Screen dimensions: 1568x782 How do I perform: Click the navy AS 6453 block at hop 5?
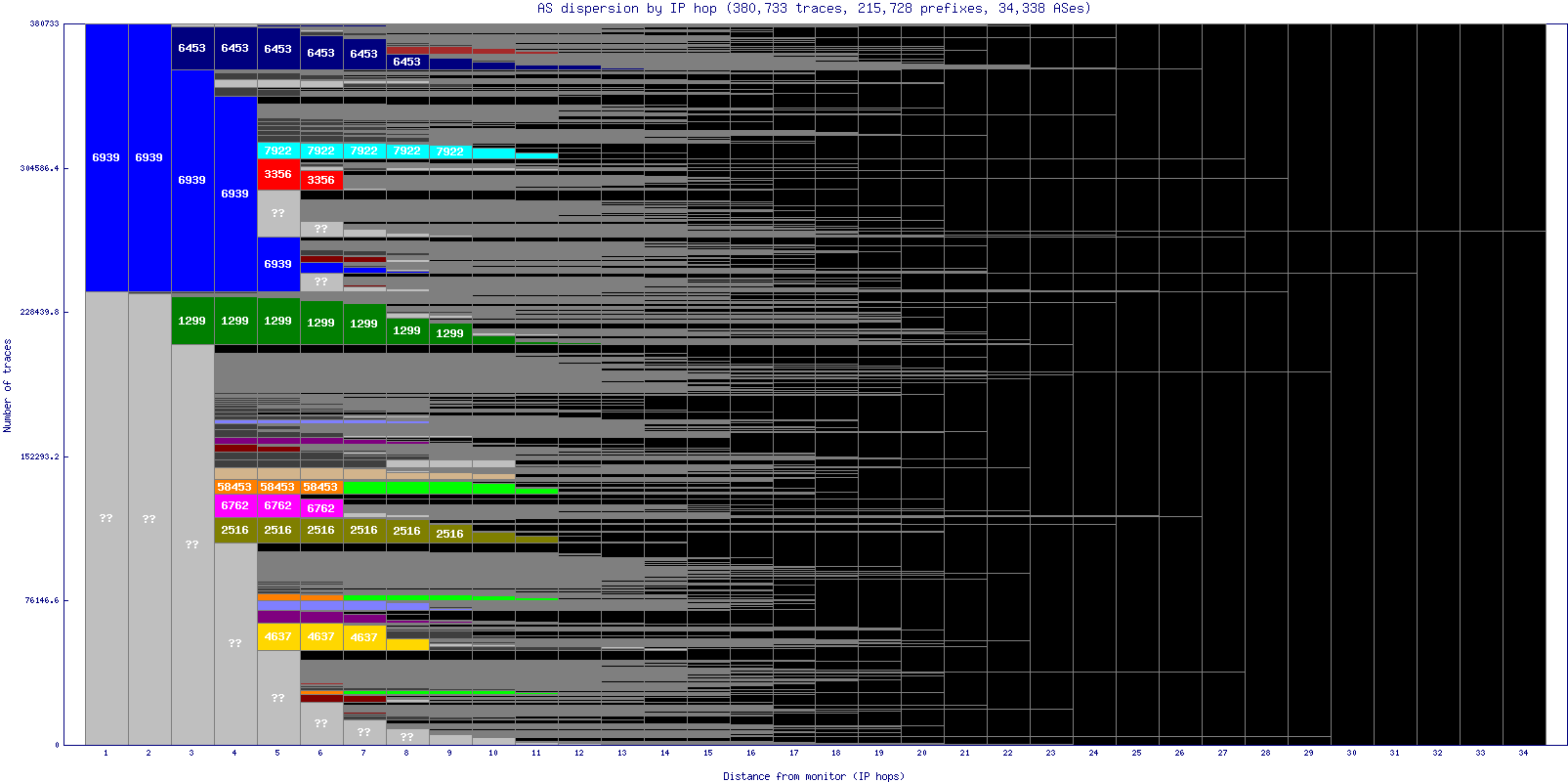(x=278, y=49)
